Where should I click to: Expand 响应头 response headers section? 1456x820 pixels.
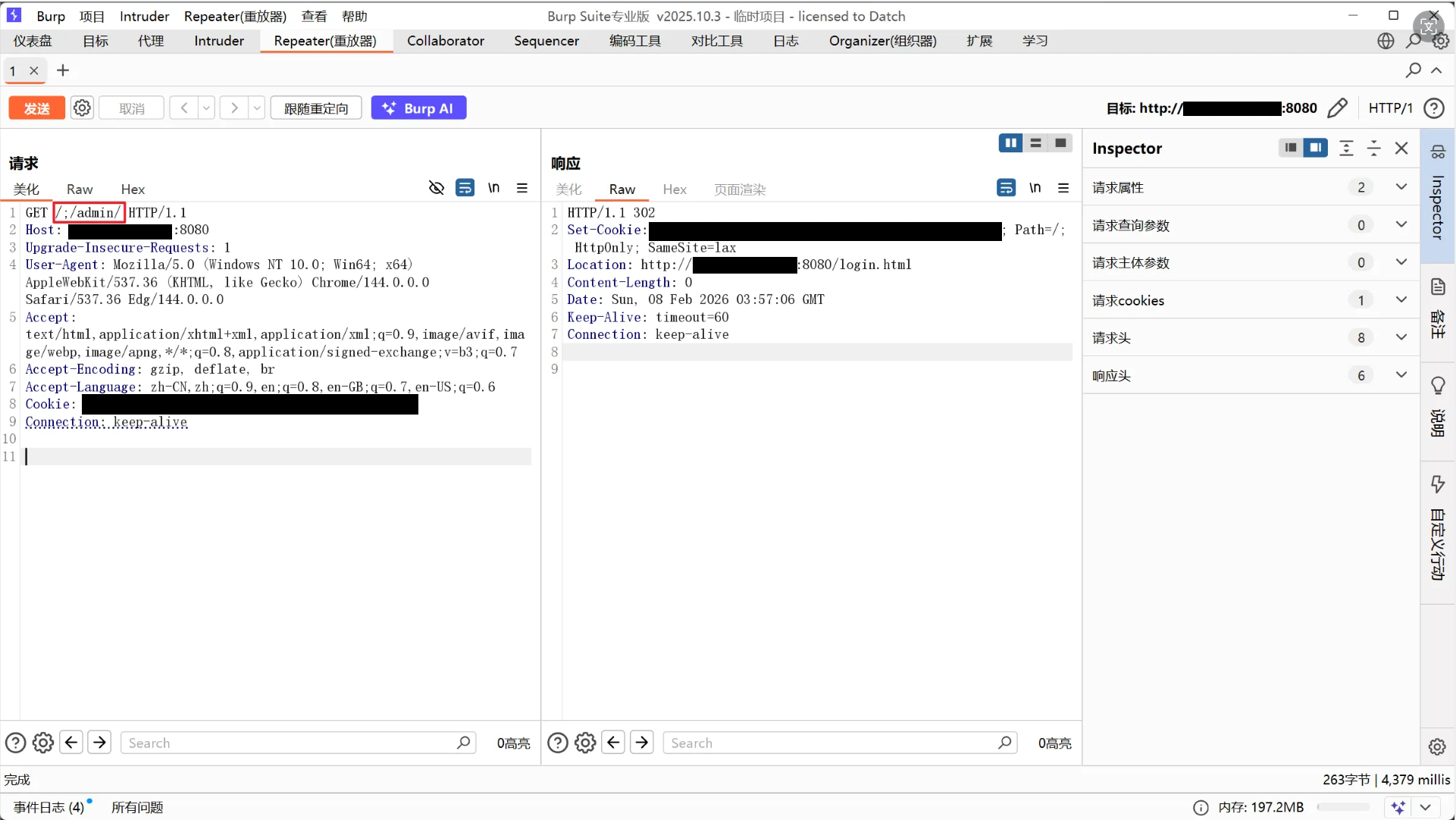point(1251,375)
